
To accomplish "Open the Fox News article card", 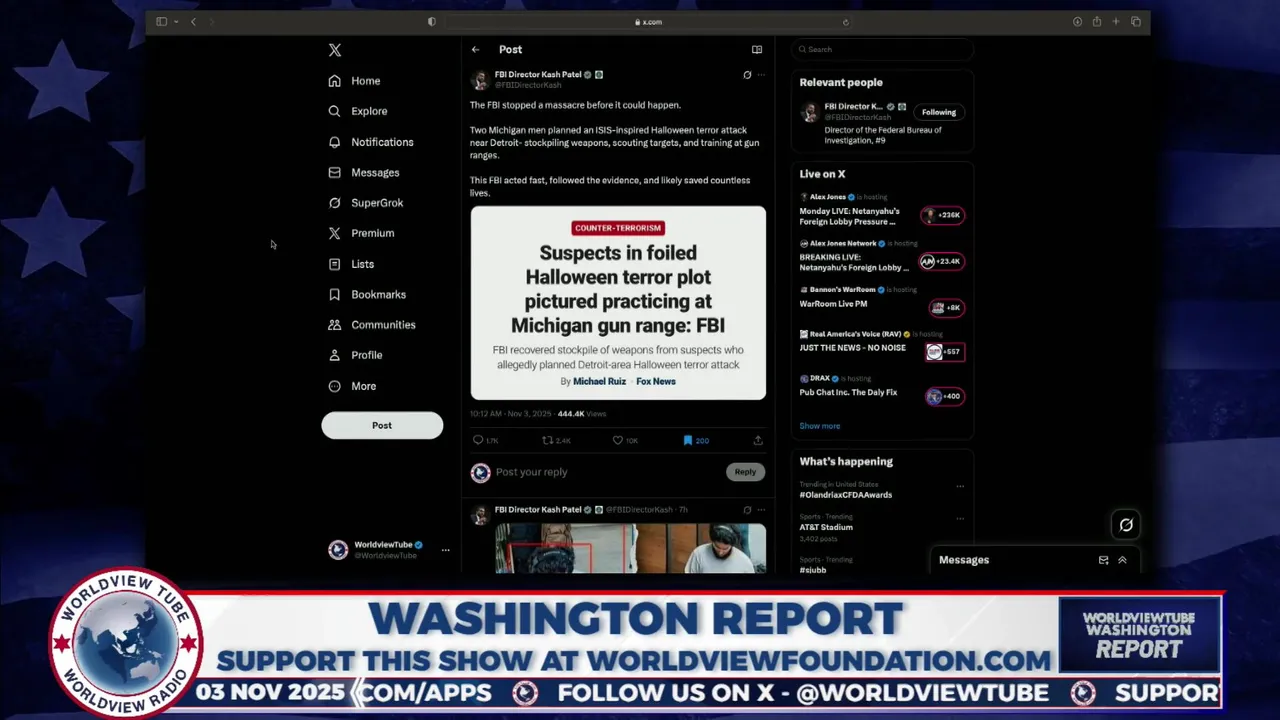I will tap(618, 303).
